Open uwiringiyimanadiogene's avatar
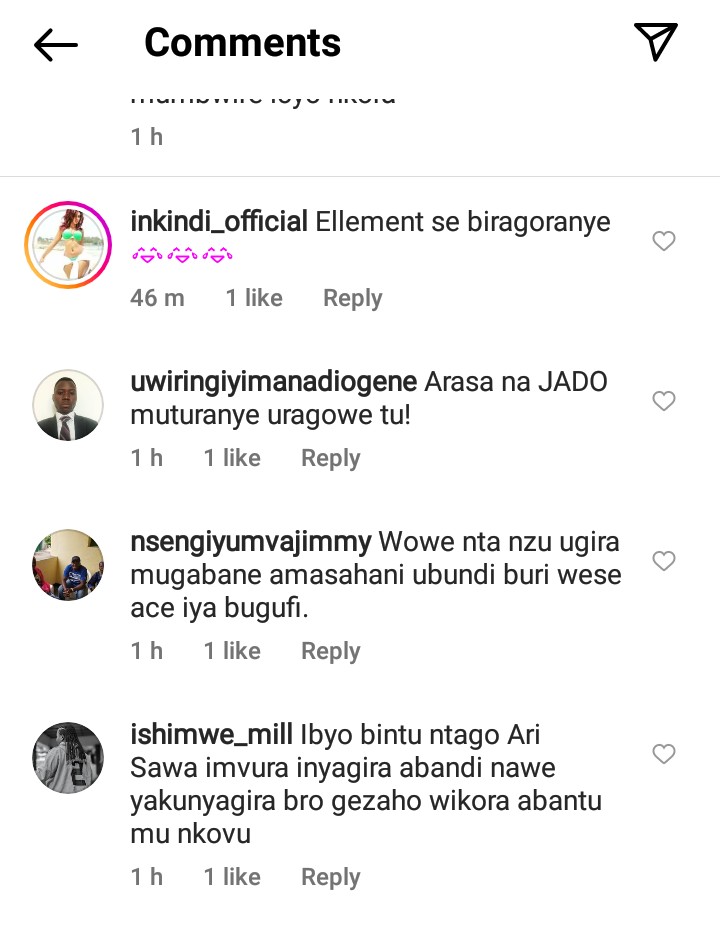Image resolution: width=720 pixels, height=925 pixels. [x=68, y=405]
